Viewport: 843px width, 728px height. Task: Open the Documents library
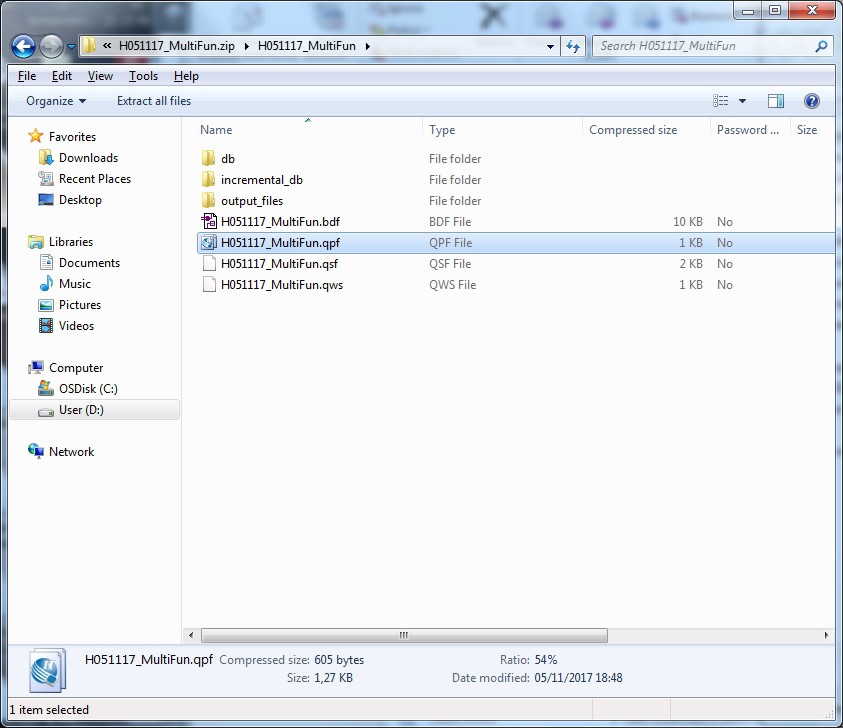[x=89, y=263]
